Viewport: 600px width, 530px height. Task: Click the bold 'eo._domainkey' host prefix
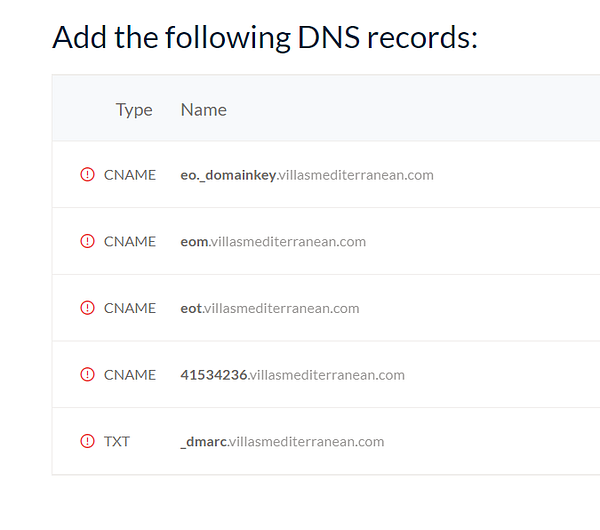(228, 175)
